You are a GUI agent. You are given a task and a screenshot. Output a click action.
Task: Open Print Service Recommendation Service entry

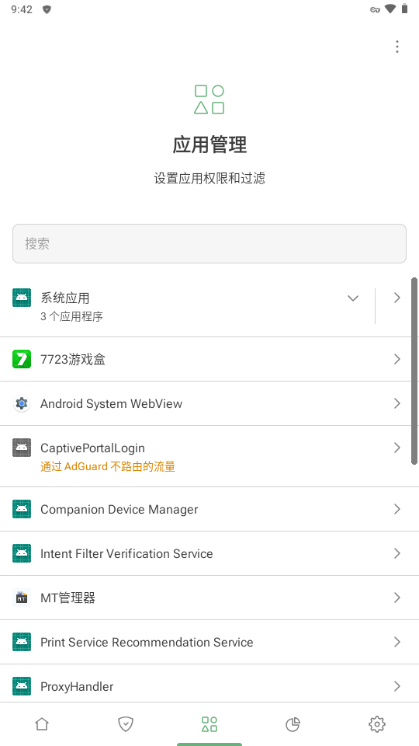pos(209,642)
